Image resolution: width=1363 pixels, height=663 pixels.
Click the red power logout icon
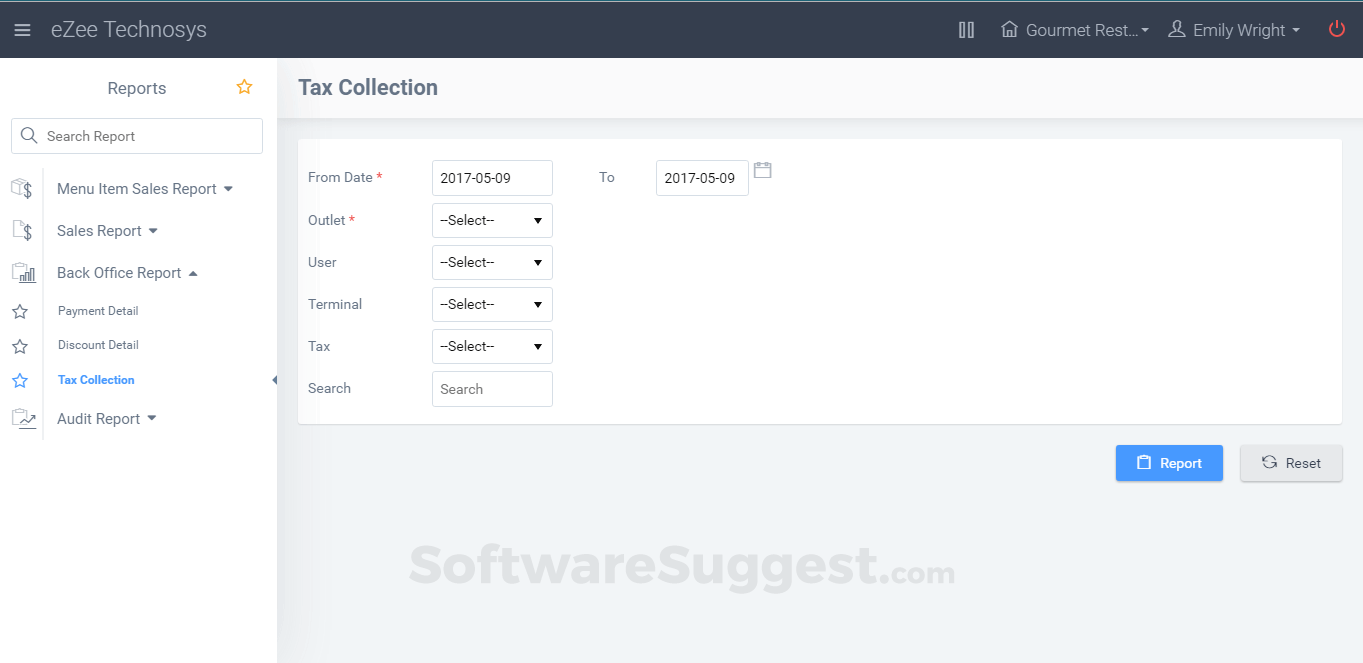(1337, 29)
